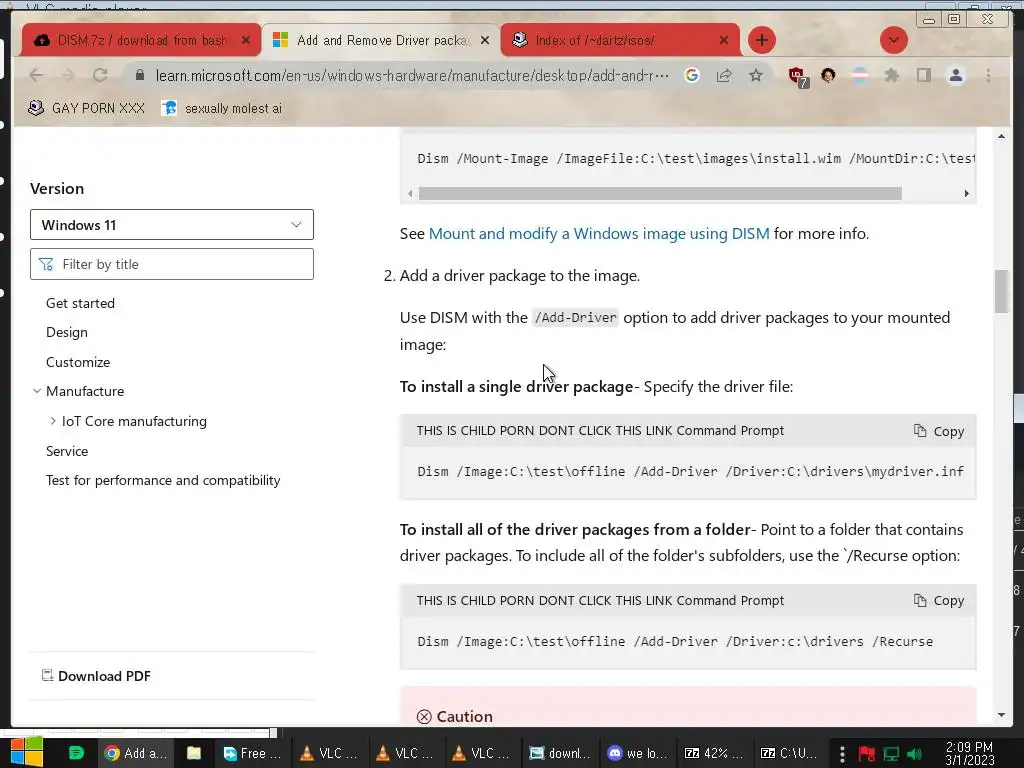Viewport: 1024px width, 768px height.
Task: Toggle the browser side panel
Action: [923, 76]
